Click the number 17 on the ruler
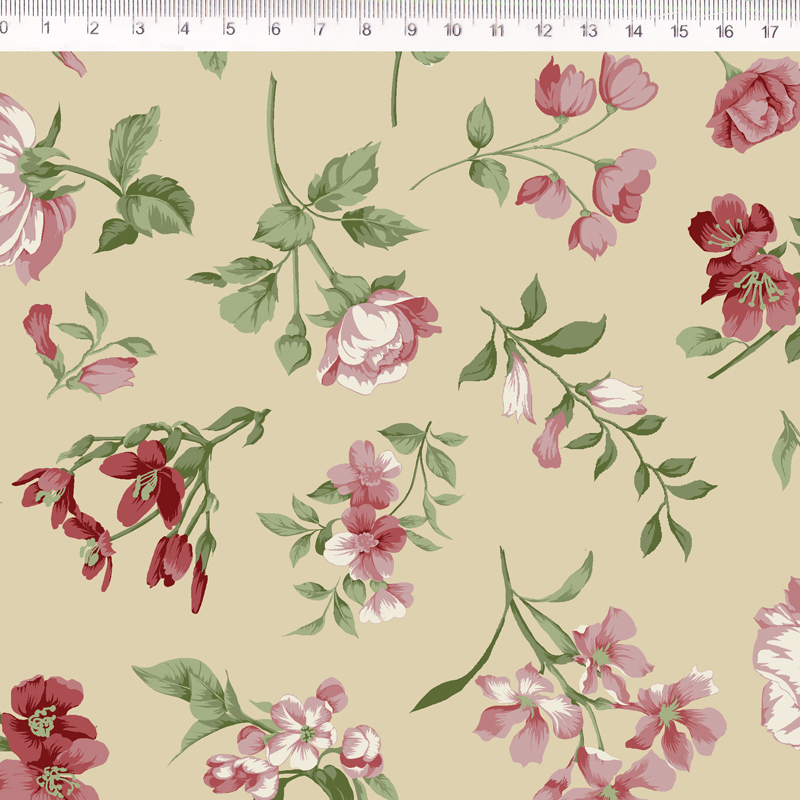Image resolution: width=800 pixels, height=800 pixels. (x=769, y=30)
